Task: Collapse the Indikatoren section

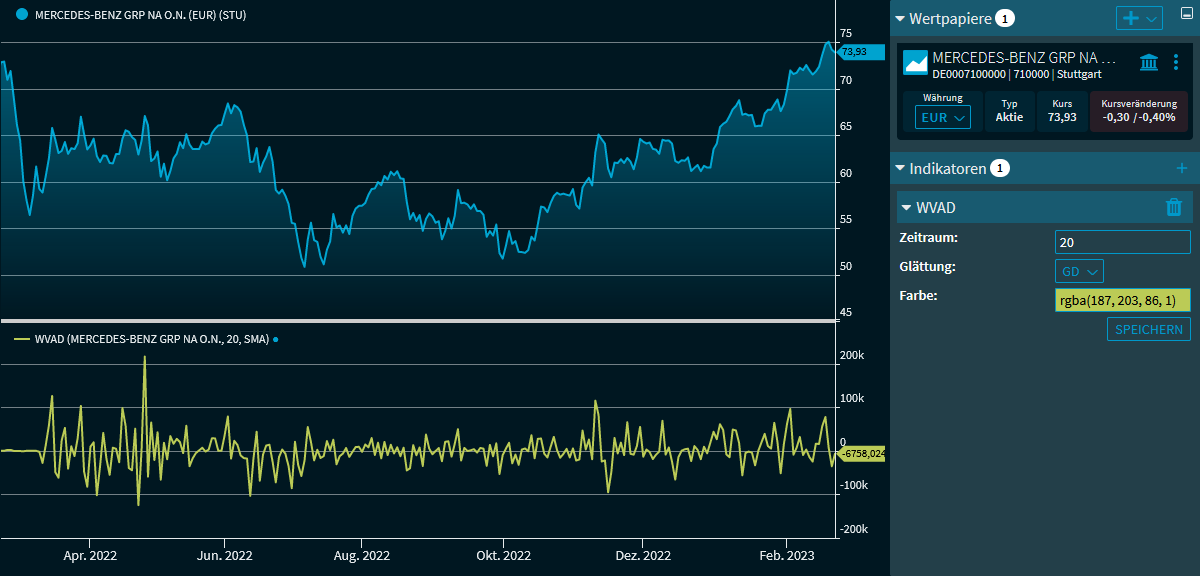Action: point(900,168)
